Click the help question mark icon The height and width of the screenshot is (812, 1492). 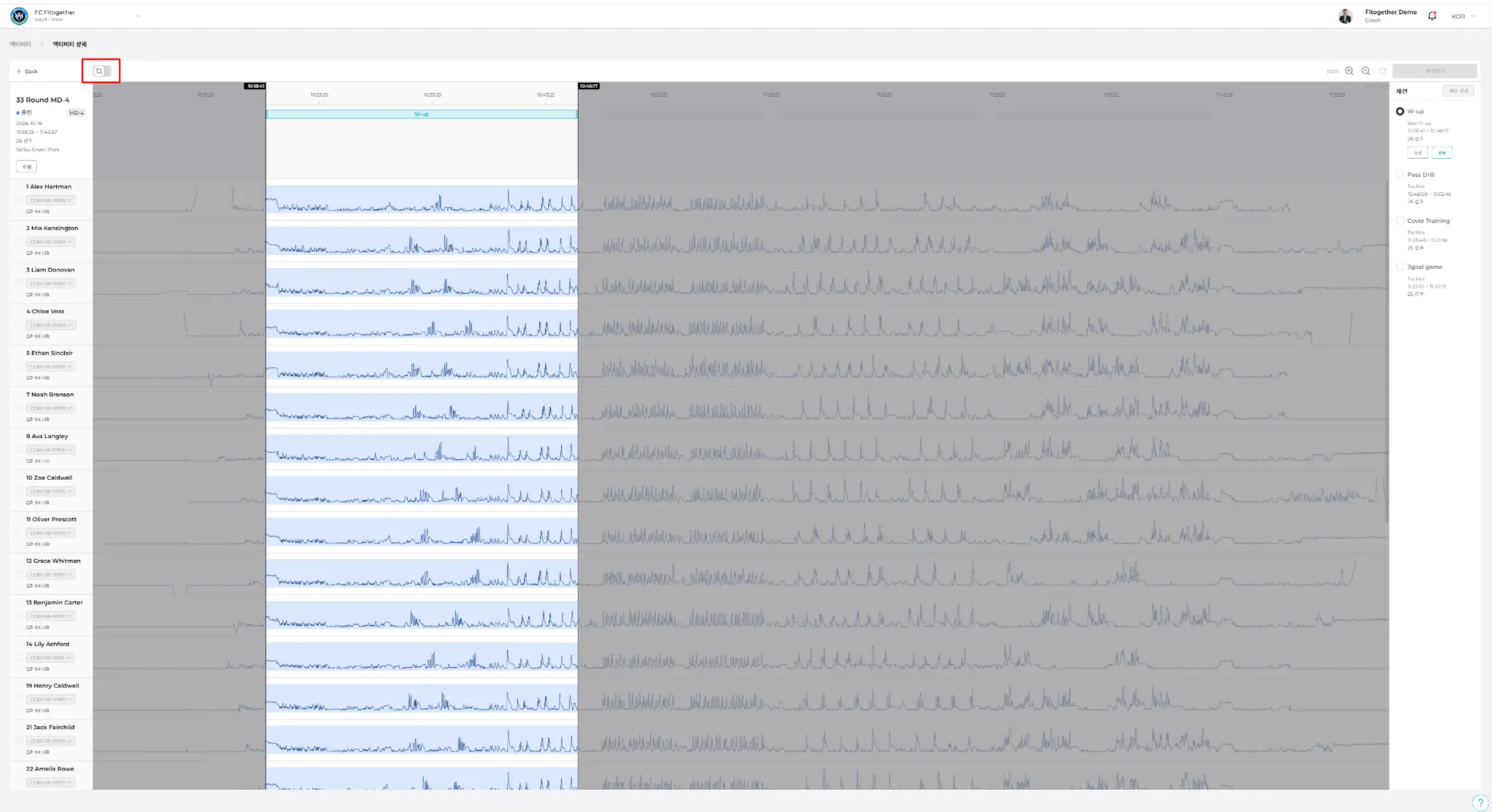(1480, 803)
